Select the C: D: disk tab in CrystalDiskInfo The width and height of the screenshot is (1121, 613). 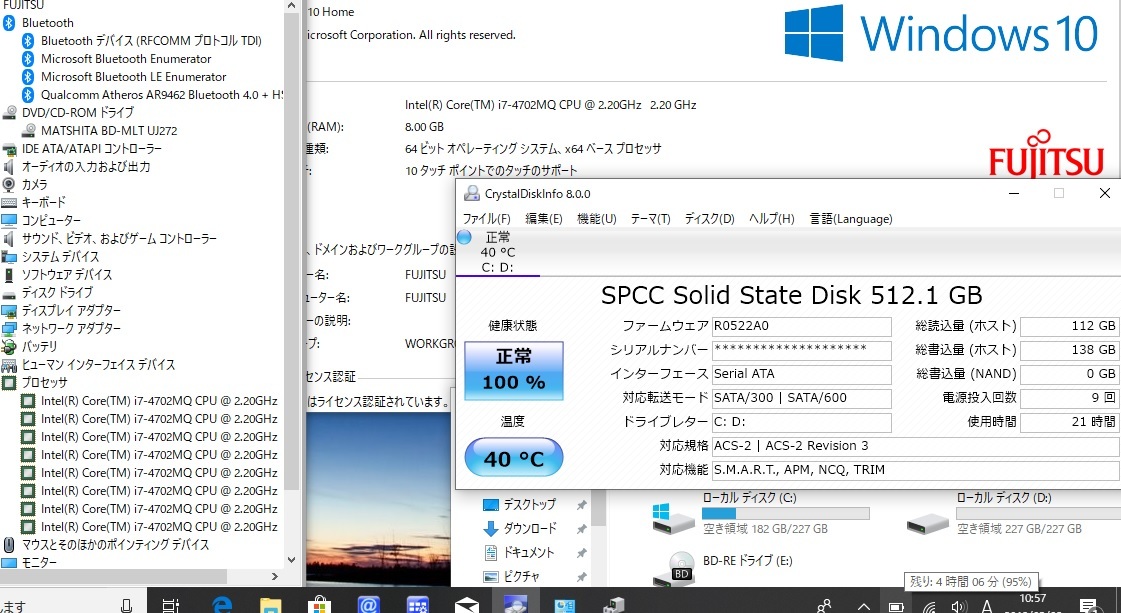tap(498, 252)
